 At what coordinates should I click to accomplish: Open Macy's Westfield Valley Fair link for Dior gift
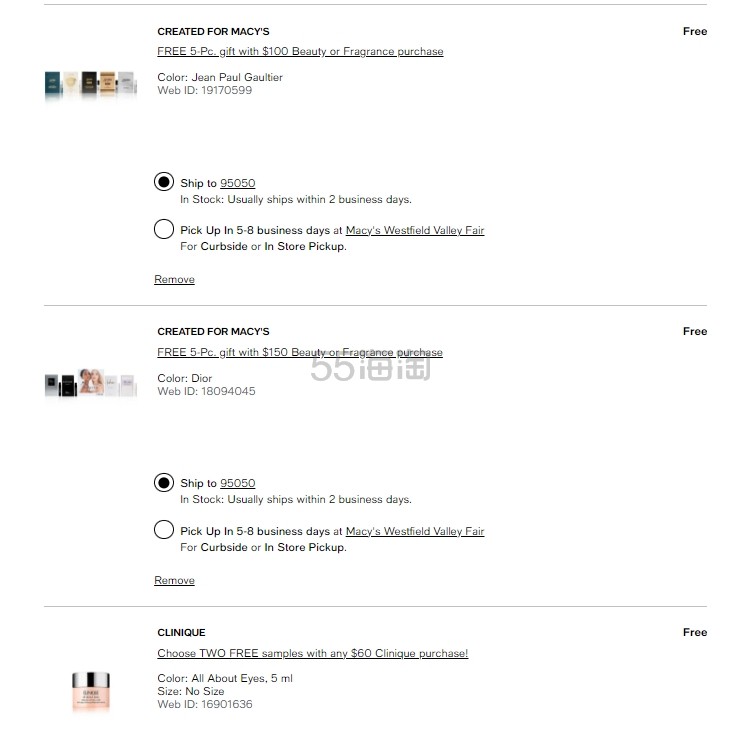[415, 531]
